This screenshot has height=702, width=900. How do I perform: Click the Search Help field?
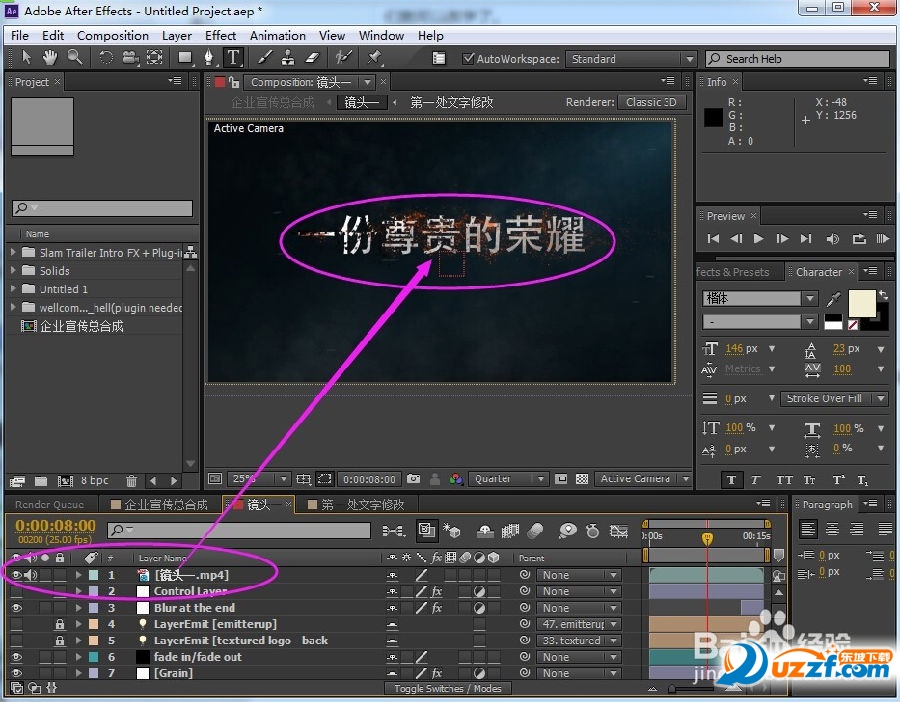coord(797,59)
